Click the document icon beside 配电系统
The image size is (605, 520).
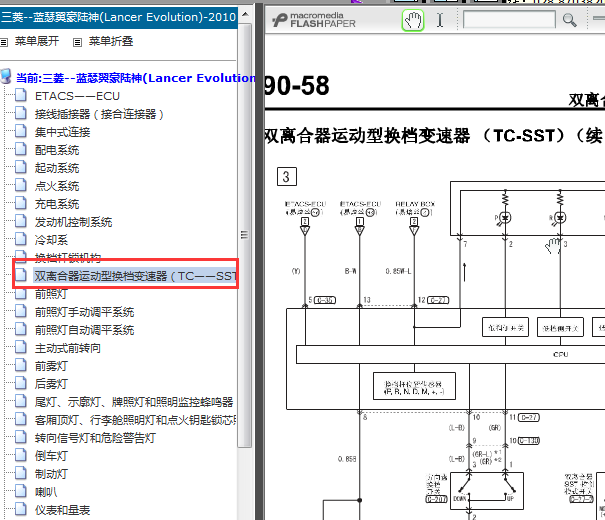tap(21, 149)
